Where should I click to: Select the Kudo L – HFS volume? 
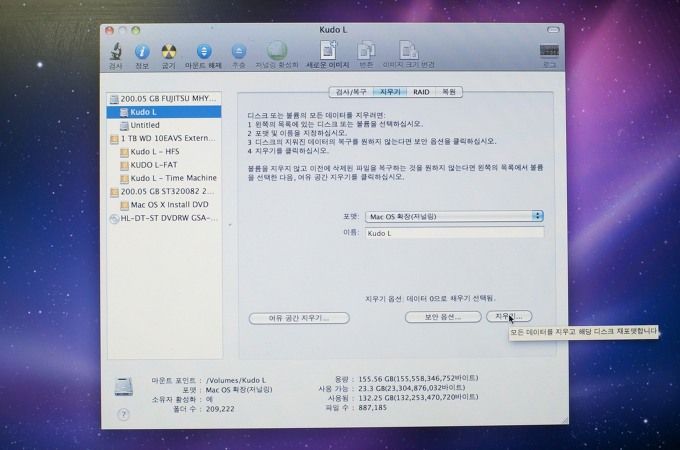(x=164, y=152)
